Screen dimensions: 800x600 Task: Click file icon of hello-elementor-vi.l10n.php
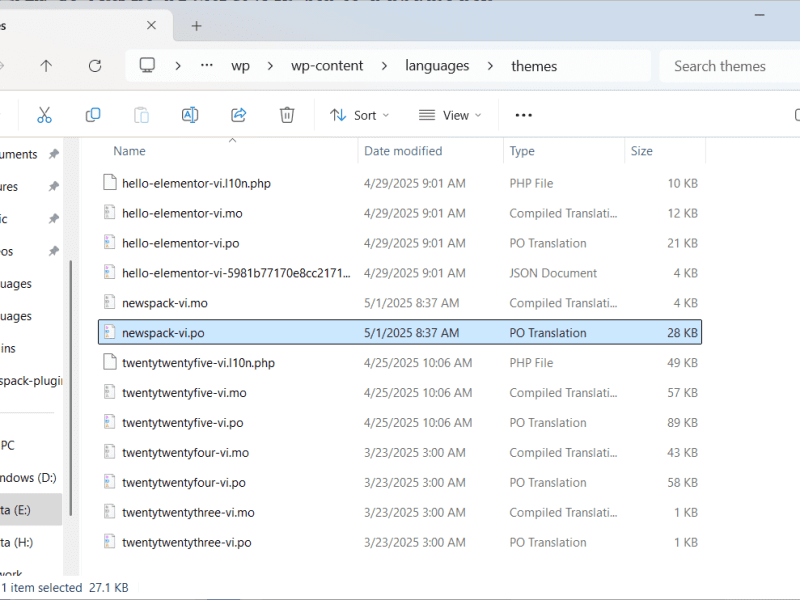click(109, 182)
